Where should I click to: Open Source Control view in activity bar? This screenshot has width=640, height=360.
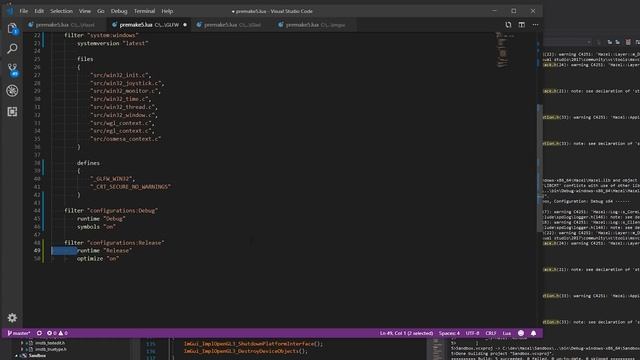coord(12,69)
